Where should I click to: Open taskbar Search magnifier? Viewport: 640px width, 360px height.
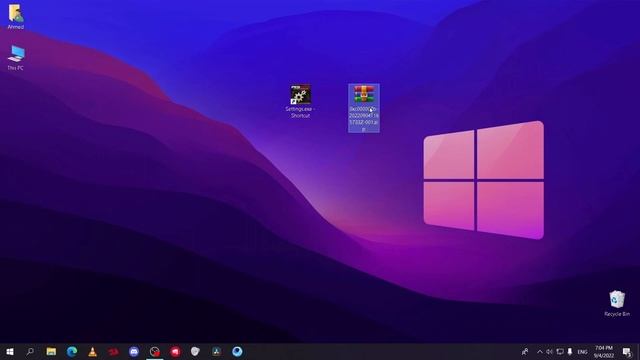click(30, 351)
